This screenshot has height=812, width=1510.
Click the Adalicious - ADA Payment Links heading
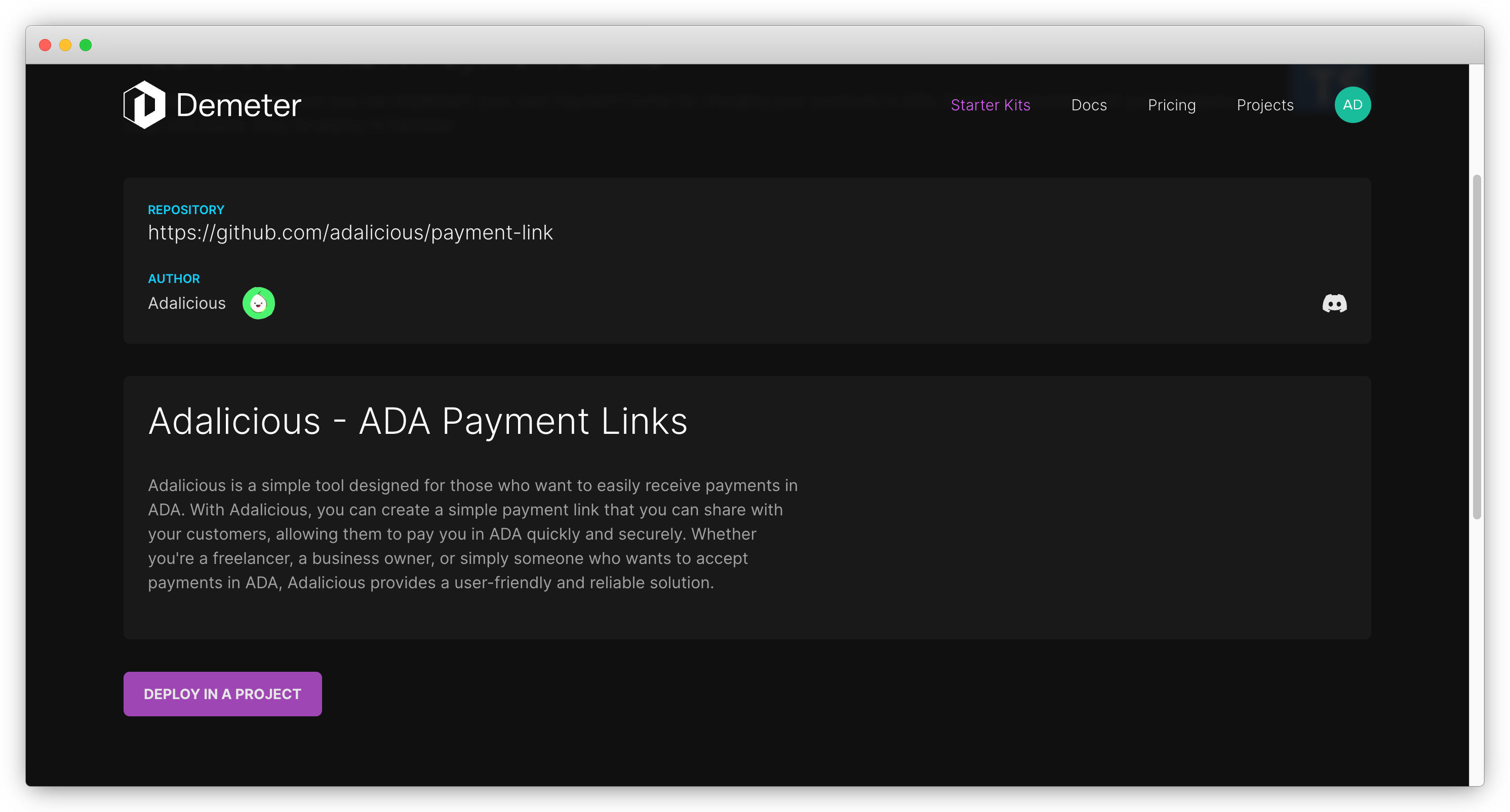click(x=417, y=421)
